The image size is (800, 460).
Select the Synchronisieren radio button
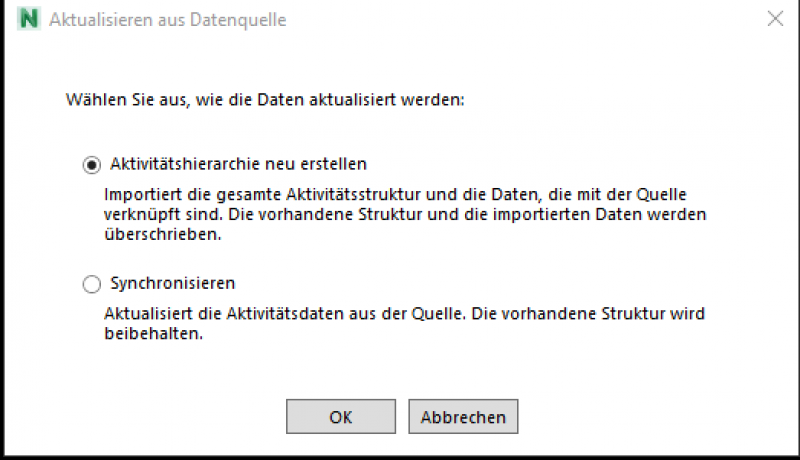click(x=92, y=284)
